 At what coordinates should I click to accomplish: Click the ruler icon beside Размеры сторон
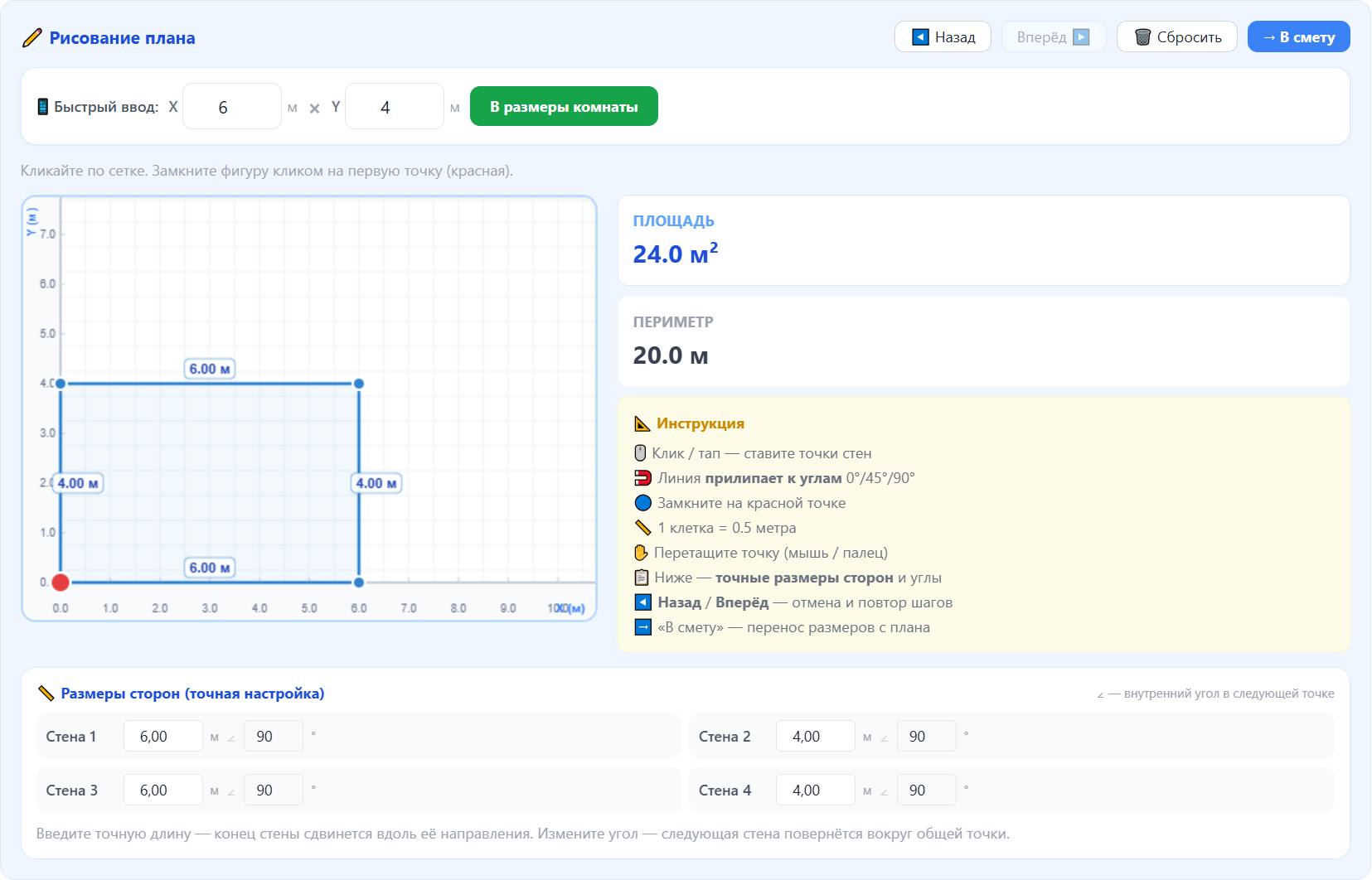coord(46,694)
